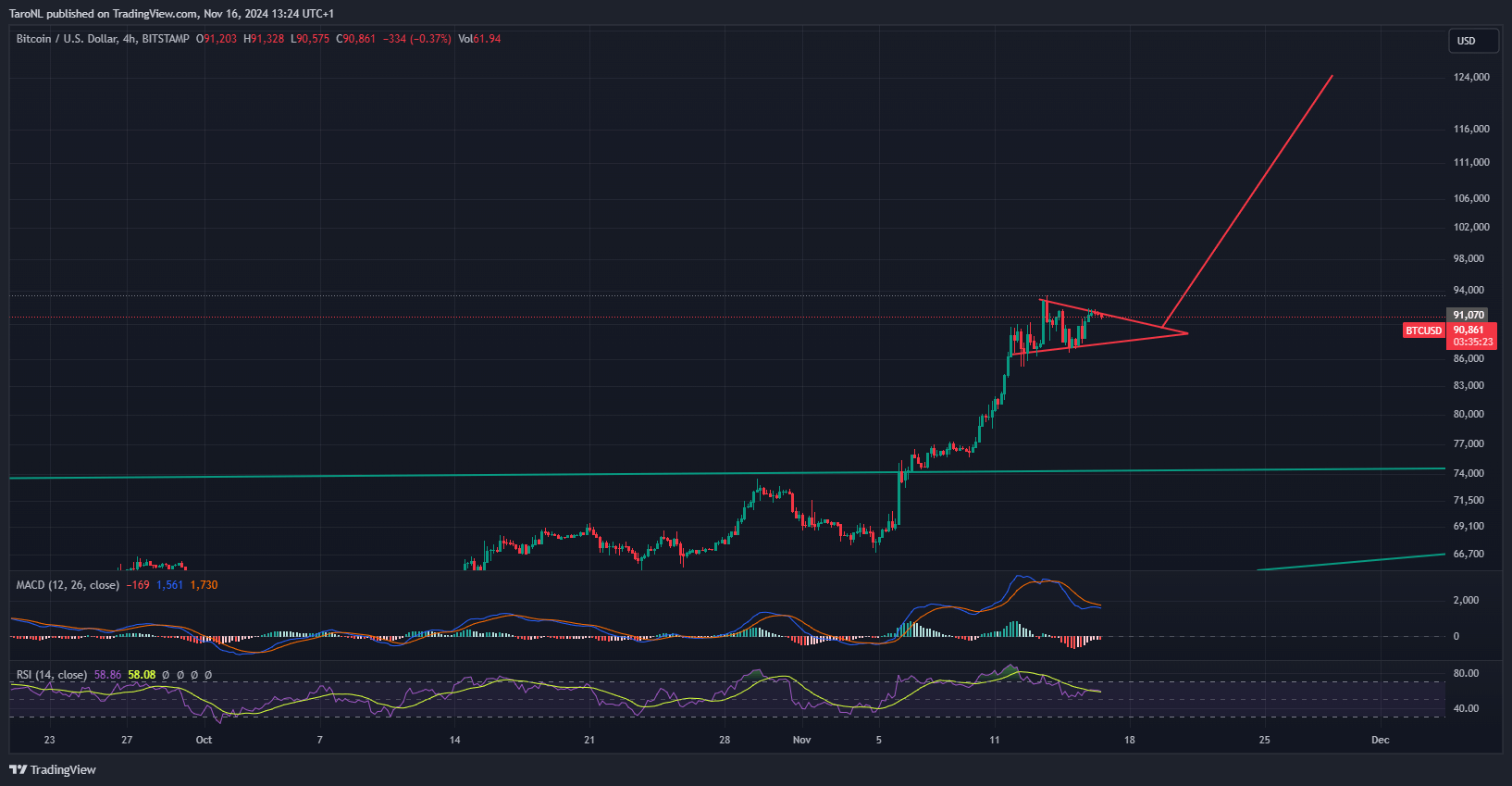Viewport: 1512px width, 786px height.
Task: Click the close value C90,861
Action: tap(355, 39)
